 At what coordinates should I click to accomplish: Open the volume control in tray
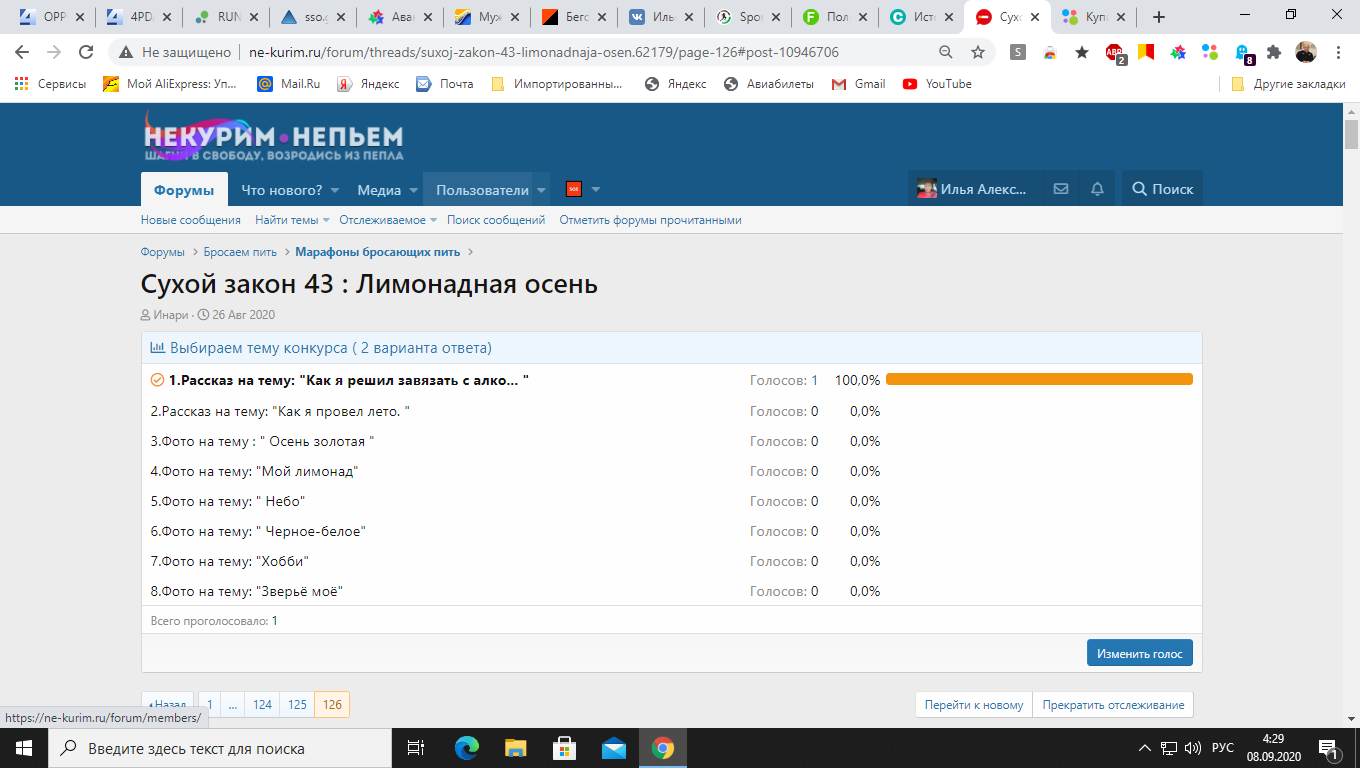click(1192, 748)
